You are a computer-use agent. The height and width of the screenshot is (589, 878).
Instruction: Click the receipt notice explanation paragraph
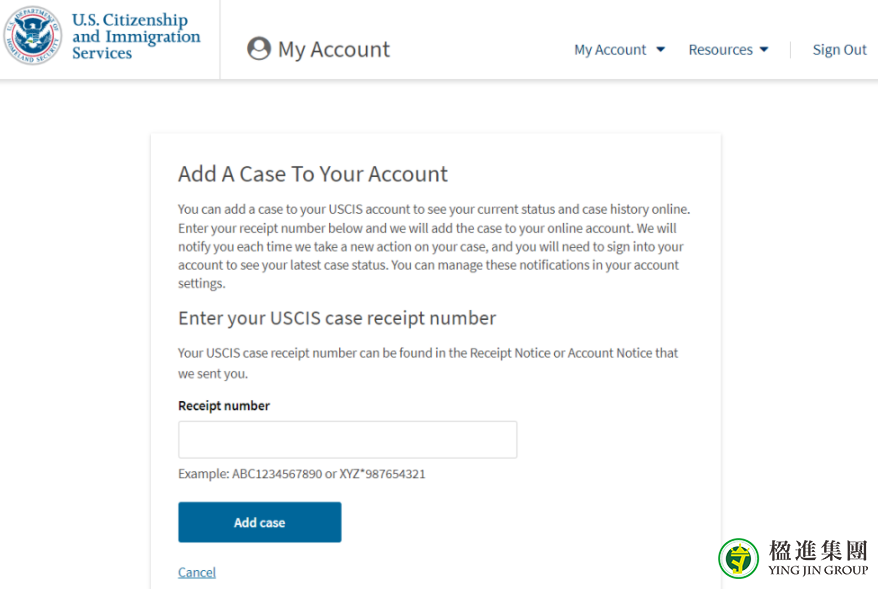point(428,363)
